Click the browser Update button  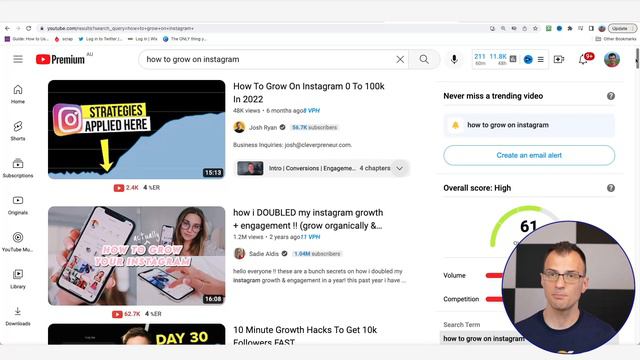622,28
